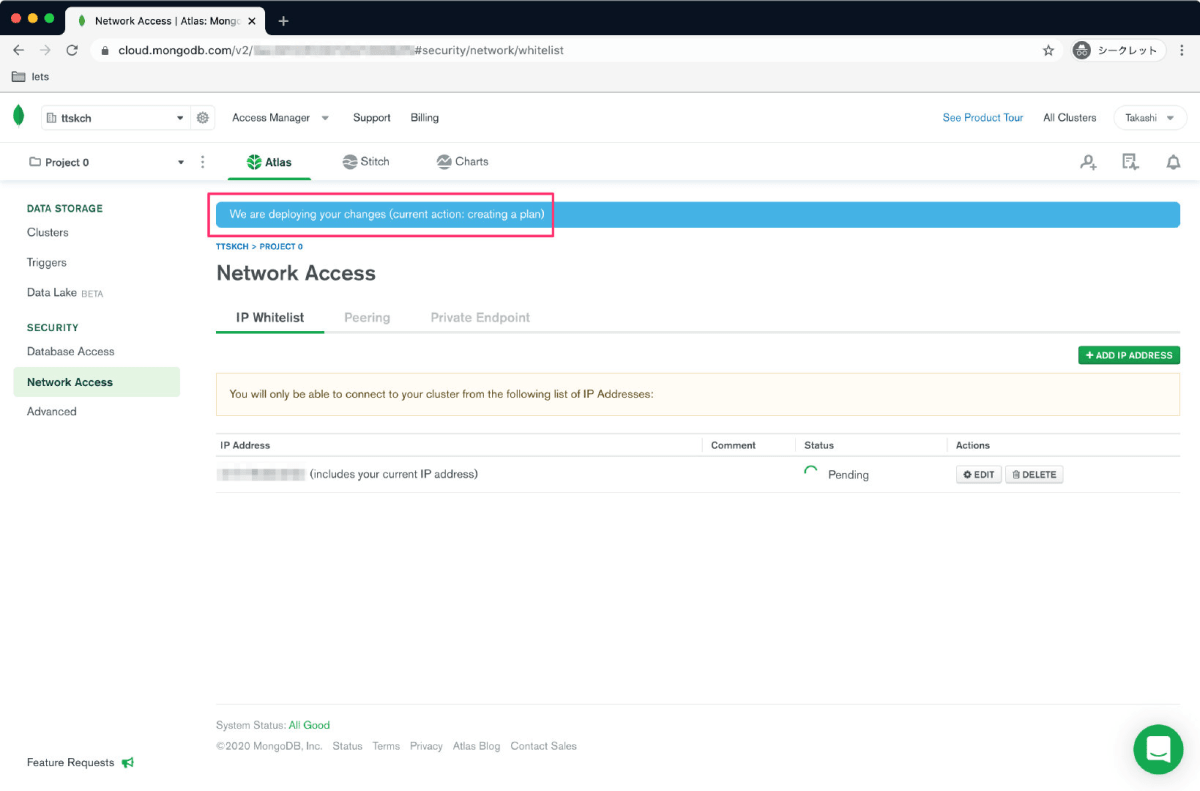Click the MongoDB leaf logo

coord(18,116)
